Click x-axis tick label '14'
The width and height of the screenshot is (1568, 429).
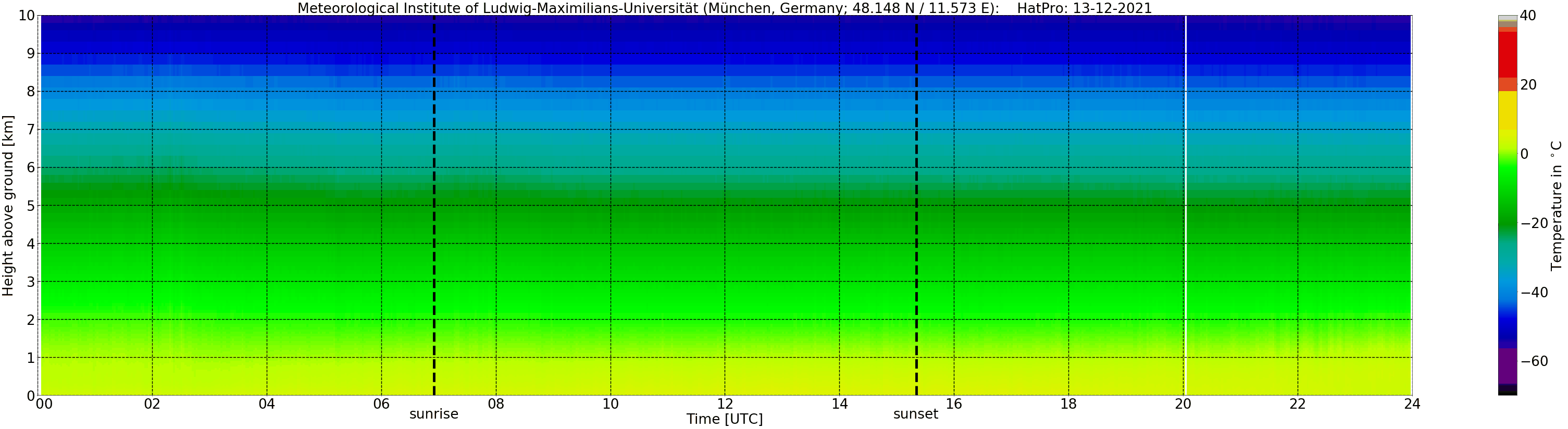[839, 404]
